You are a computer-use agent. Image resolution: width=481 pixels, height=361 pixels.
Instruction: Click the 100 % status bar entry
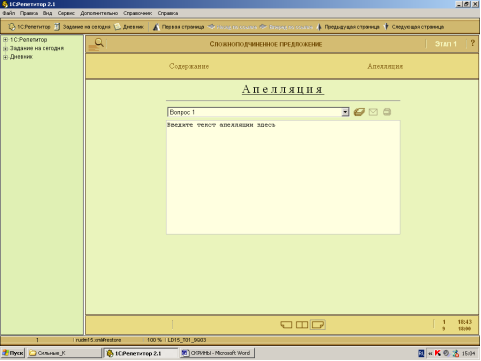tap(154, 340)
